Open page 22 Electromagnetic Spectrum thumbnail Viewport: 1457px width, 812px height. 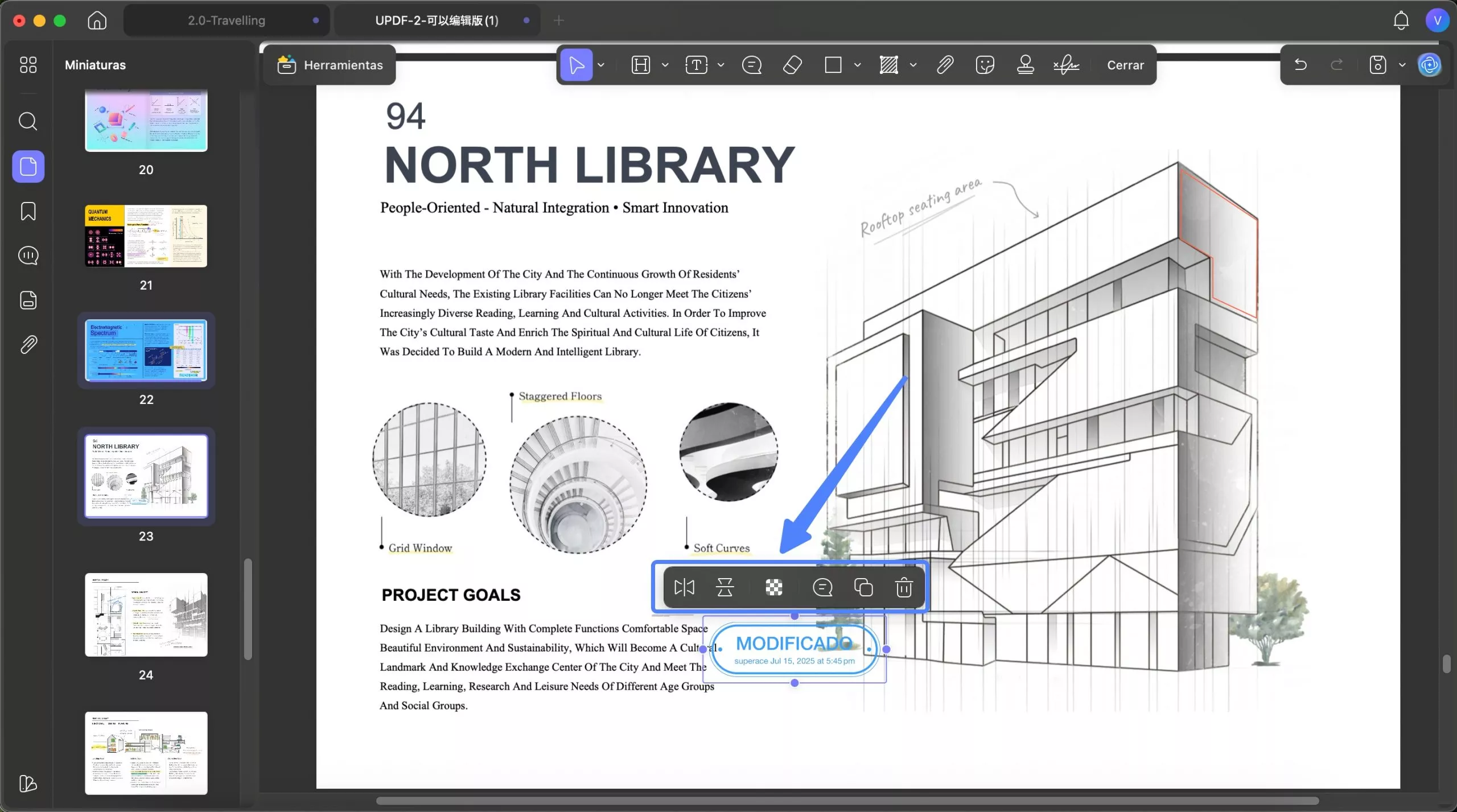coord(146,350)
